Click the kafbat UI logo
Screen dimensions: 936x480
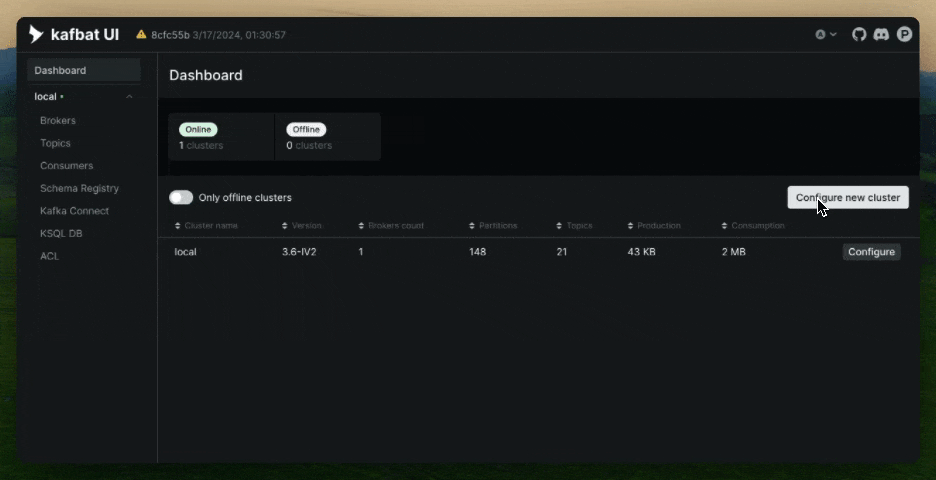click(x=74, y=35)
